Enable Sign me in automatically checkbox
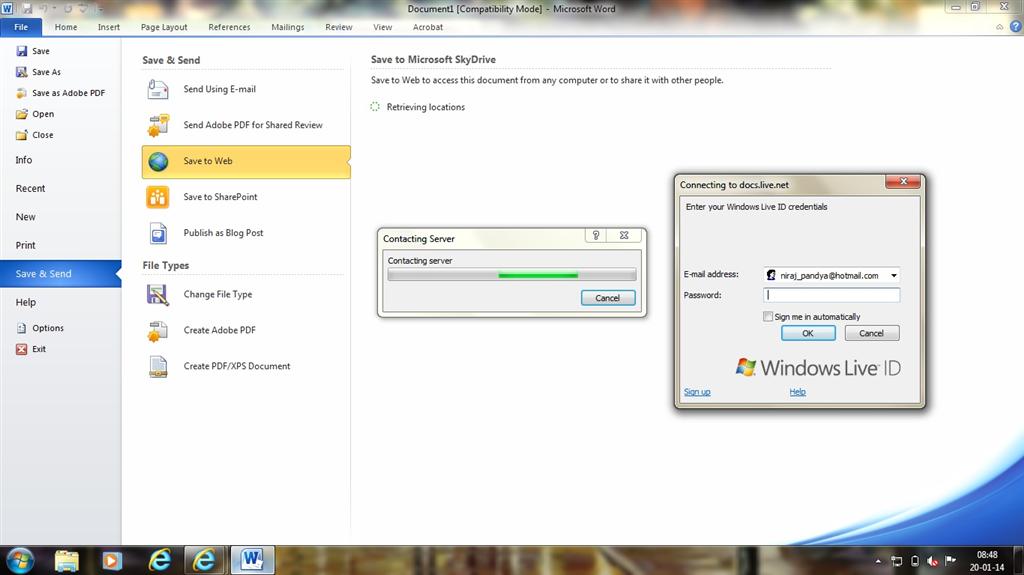 [768, 316]
